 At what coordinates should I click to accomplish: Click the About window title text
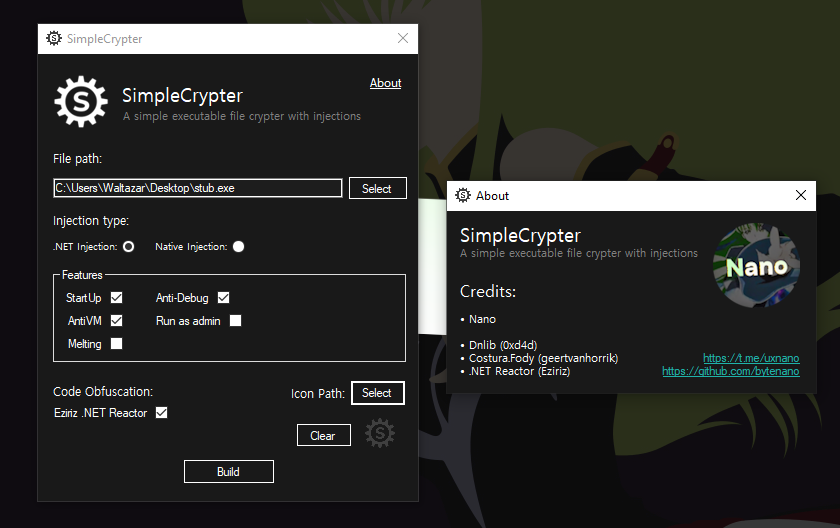tap(492, 196)
